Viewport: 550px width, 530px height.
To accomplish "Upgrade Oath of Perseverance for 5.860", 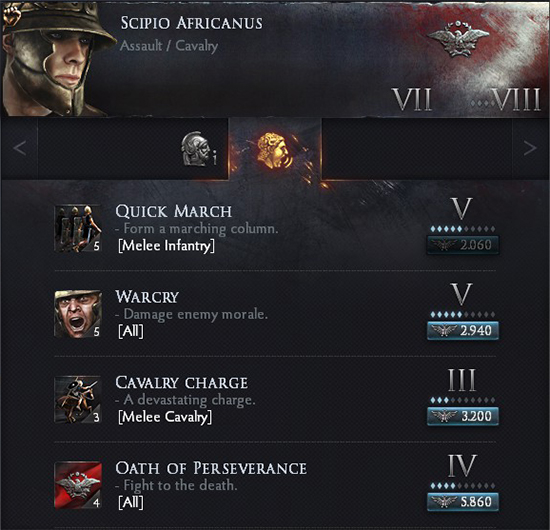I will [463, 502].
